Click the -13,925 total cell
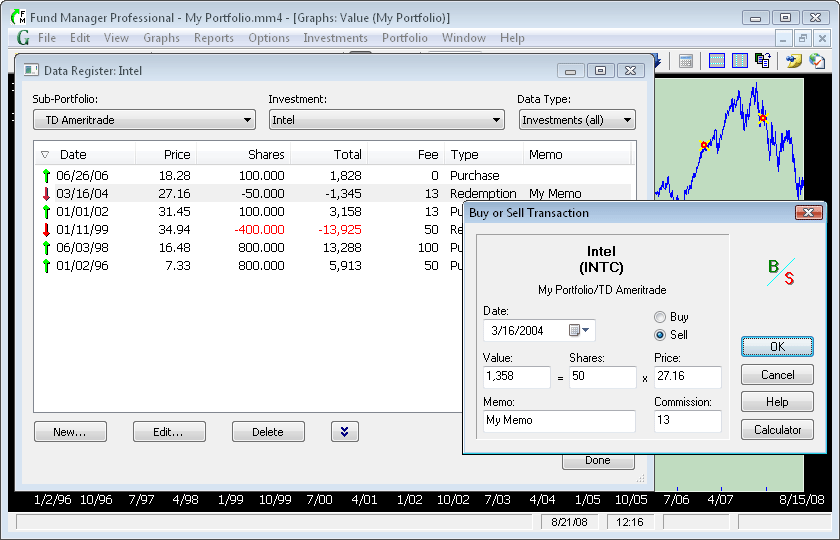 coord(340,230)
